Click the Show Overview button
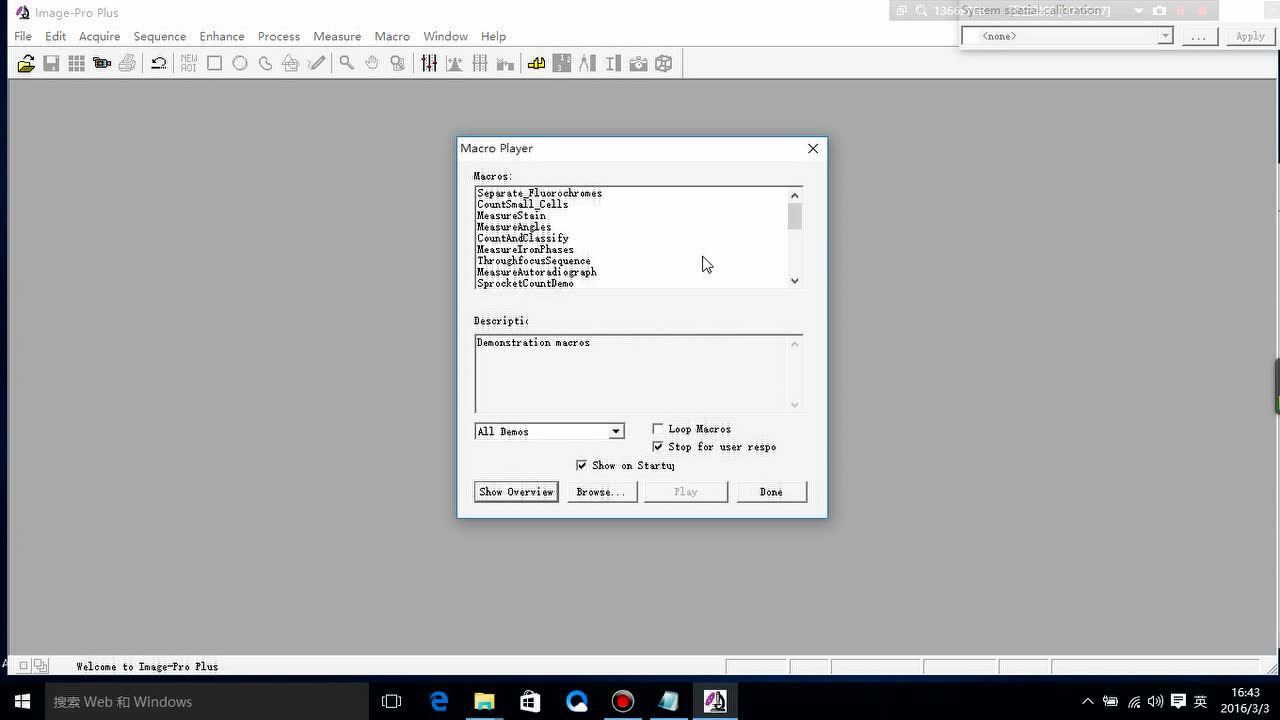This screenshot has height=720, width=1280. coord(516,492)
